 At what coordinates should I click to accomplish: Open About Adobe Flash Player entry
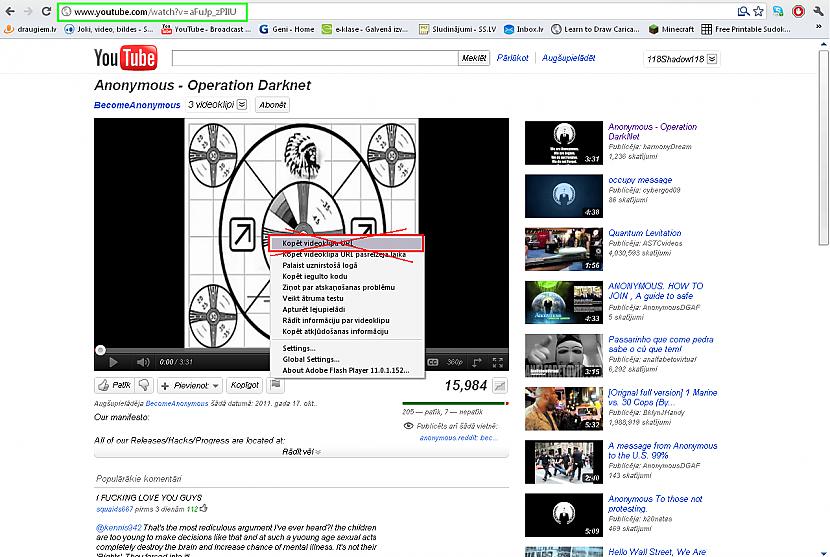coord(346,371)
